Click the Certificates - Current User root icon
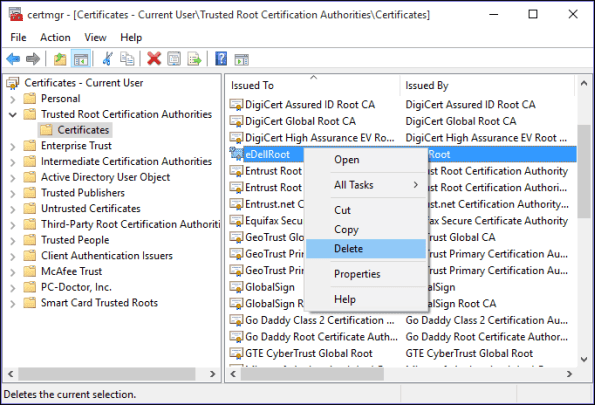Screen dimensions: 595x405 click(13, 83)
